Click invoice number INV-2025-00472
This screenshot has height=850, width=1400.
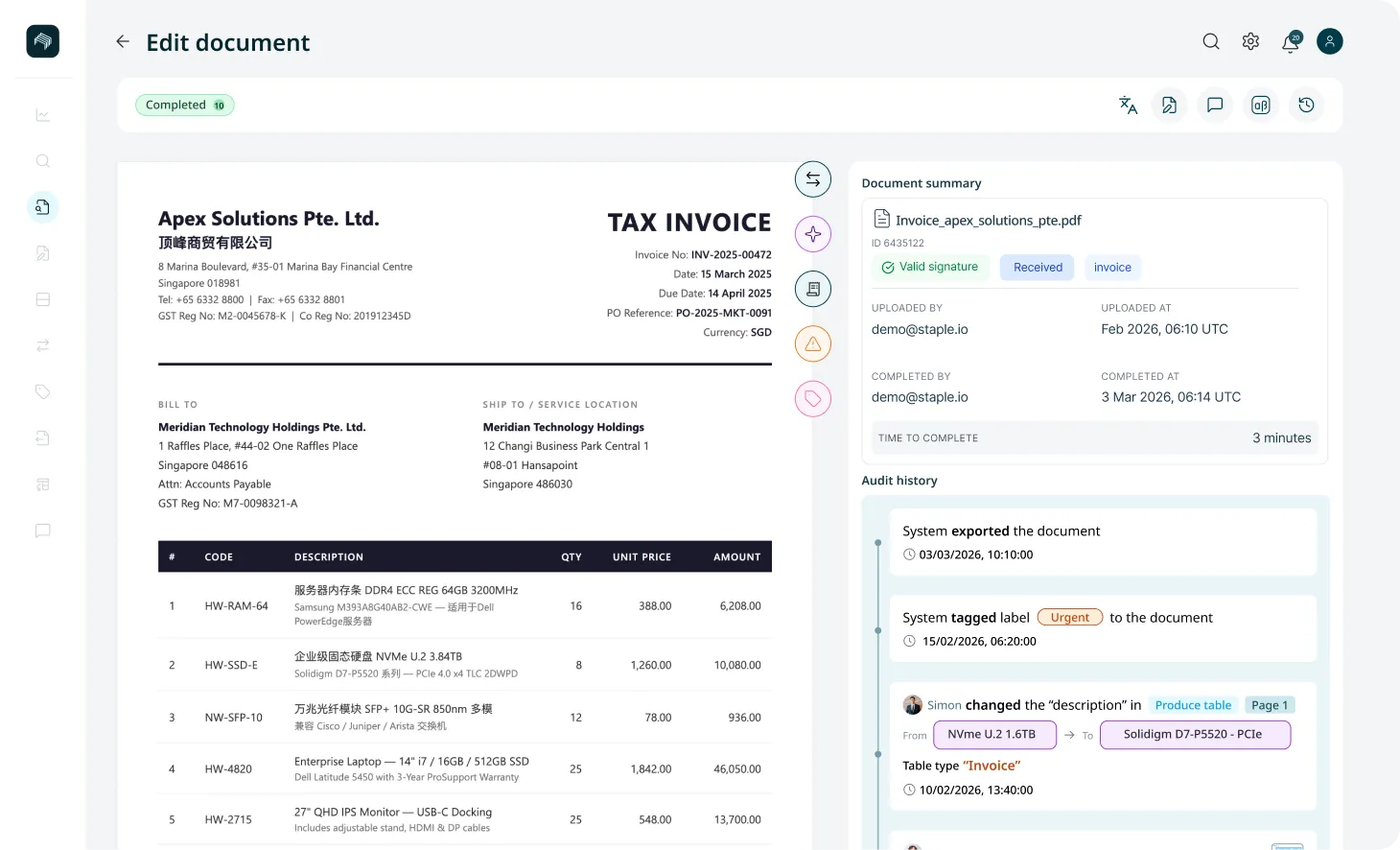tap(732, 255)
